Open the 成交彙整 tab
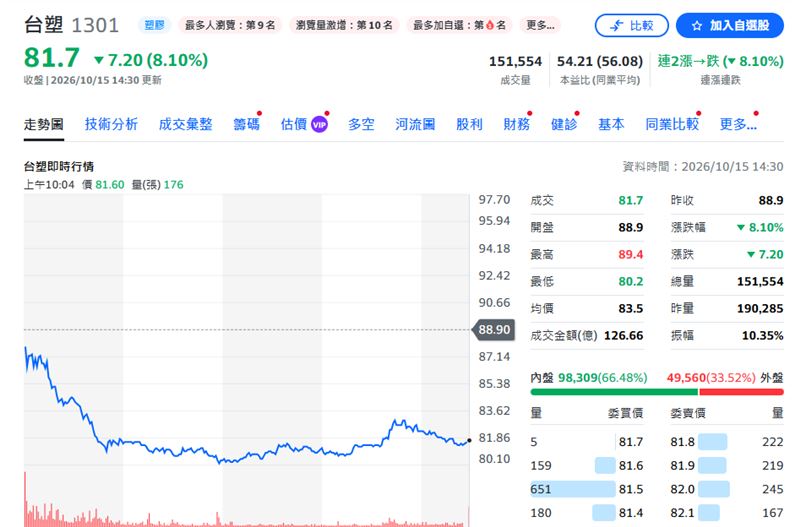800x527 pixels. (185, 124)
